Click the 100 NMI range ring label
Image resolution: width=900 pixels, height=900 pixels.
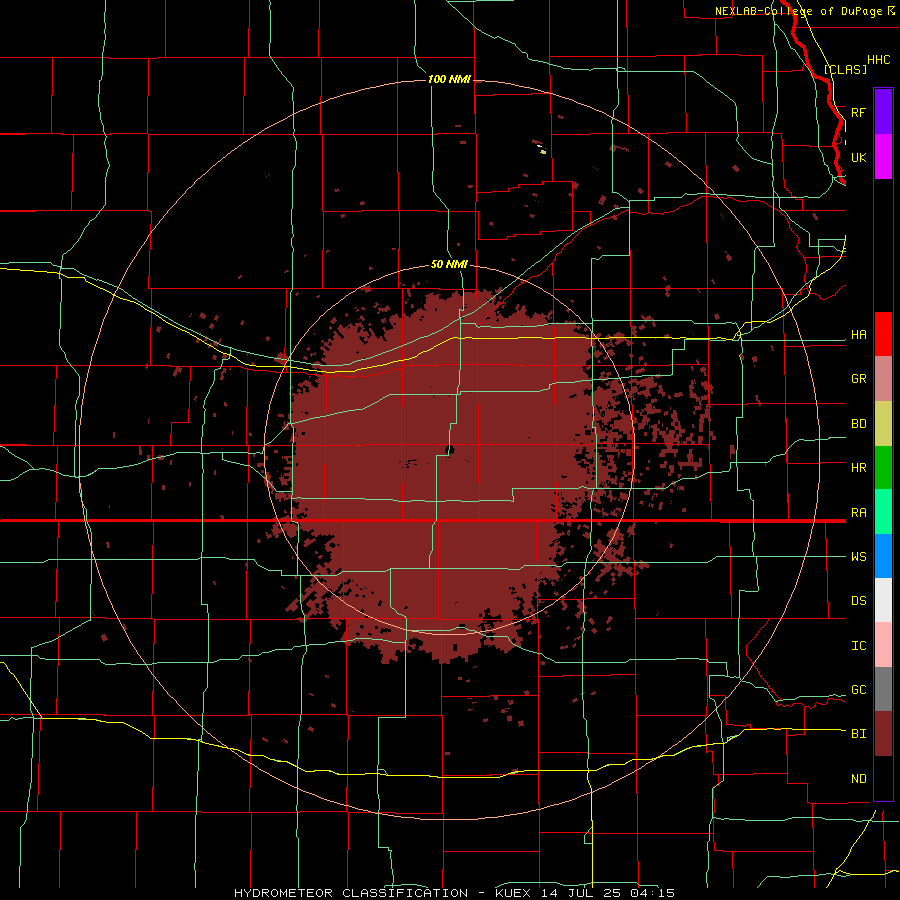449,79
